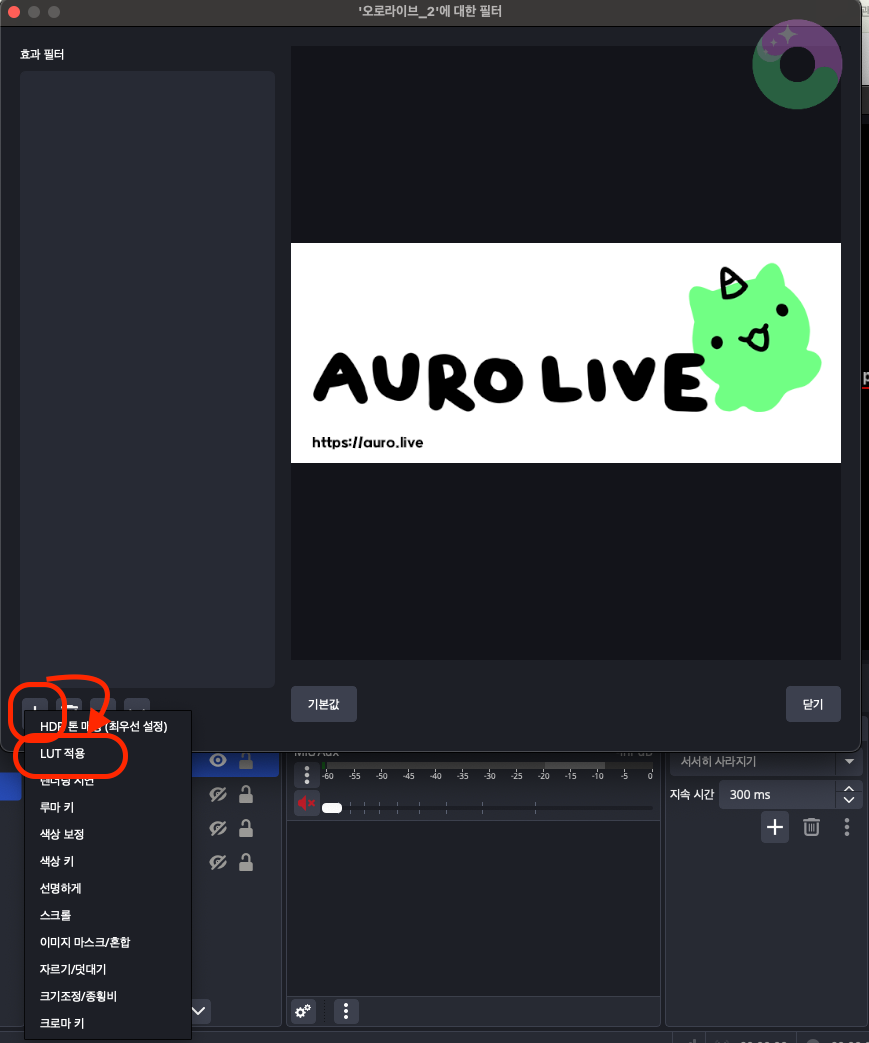Image resolution: width=869 pixels, height=1043 pixels.
Task: Choose 크기조정/종횡비 scaling filter
Action: (x=78, y=996)
